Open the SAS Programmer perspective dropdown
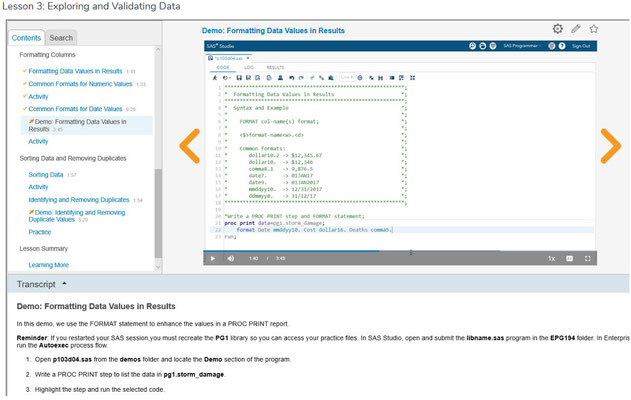 pos(522,46)
